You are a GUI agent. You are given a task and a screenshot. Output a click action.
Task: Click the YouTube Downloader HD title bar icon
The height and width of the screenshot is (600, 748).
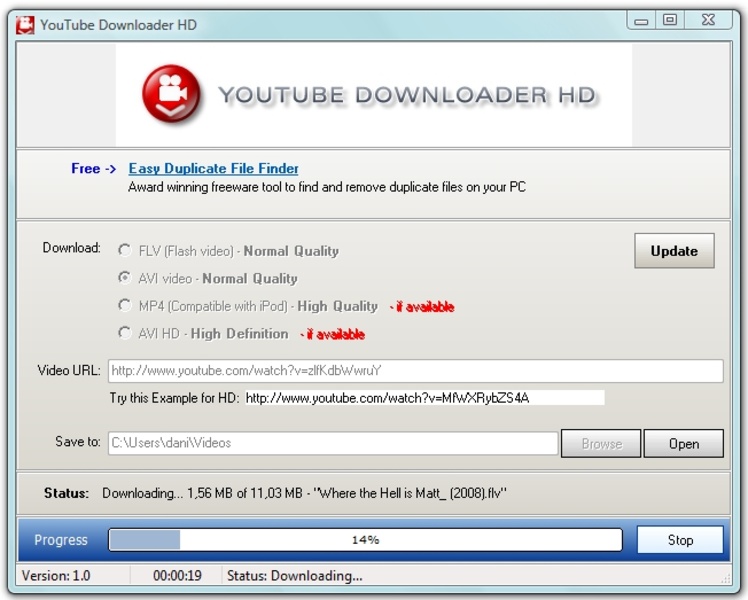[x=25, y=25]
